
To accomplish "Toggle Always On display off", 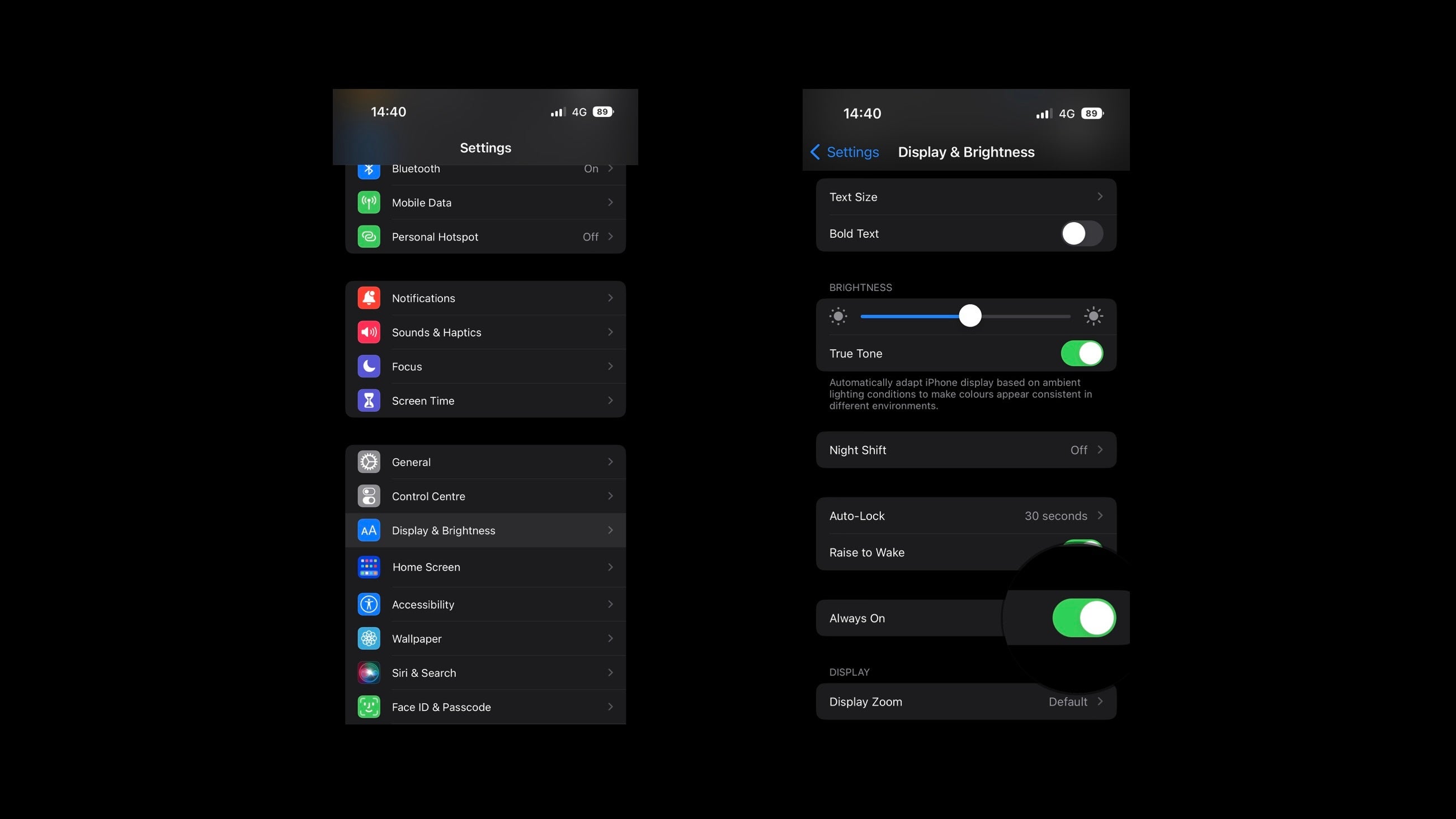I will coord(1082,617).
